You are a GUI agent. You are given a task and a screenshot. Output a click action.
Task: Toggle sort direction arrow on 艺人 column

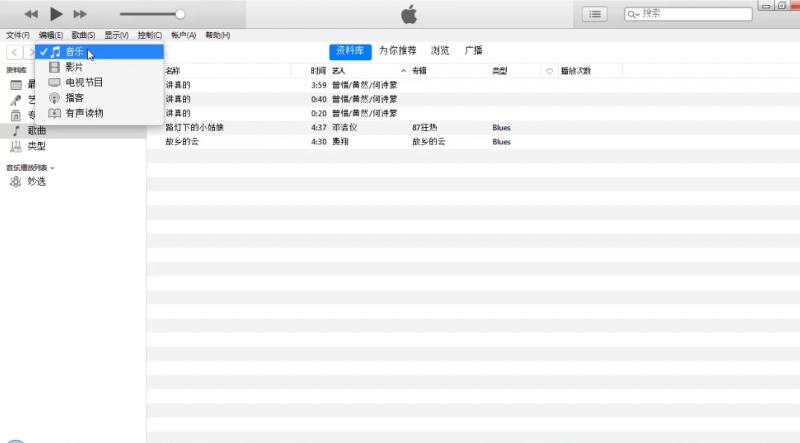(403, 71)
